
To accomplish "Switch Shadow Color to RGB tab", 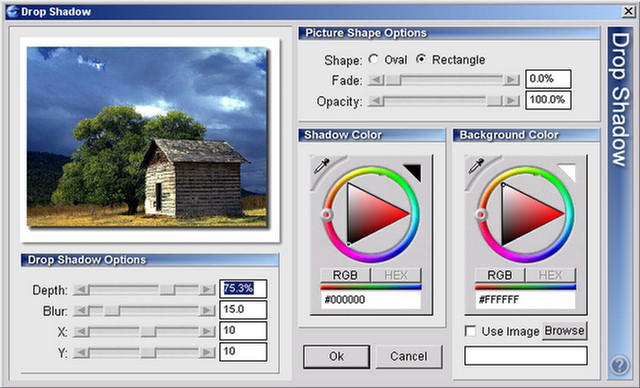I will click(x=345, y=275).
